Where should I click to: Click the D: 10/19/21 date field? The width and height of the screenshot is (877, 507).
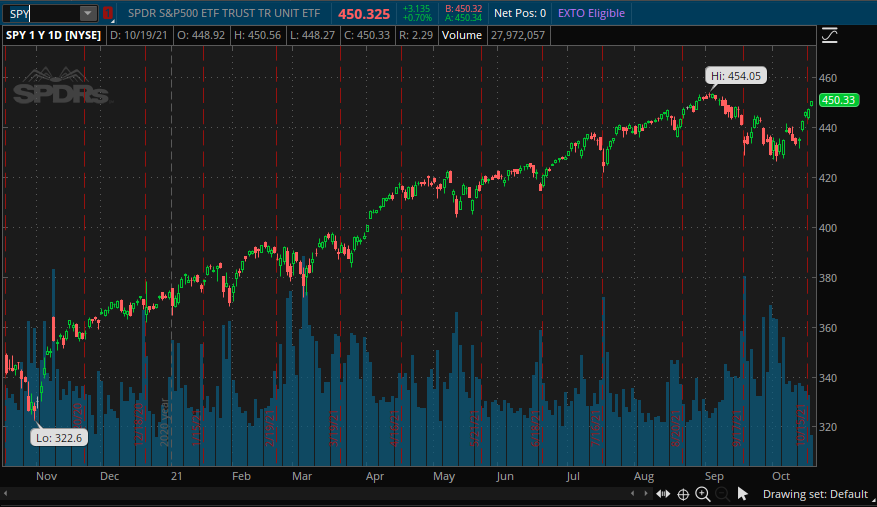point(139,35)
